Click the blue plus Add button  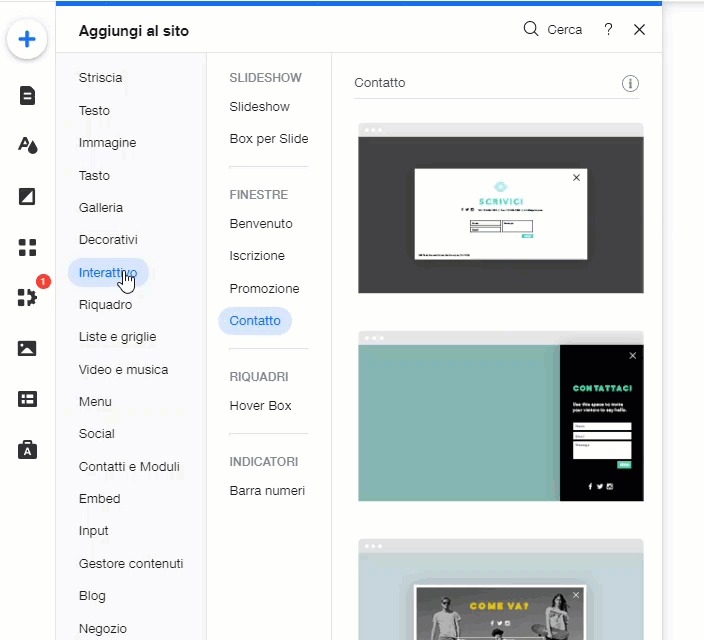tap(27, 40)
